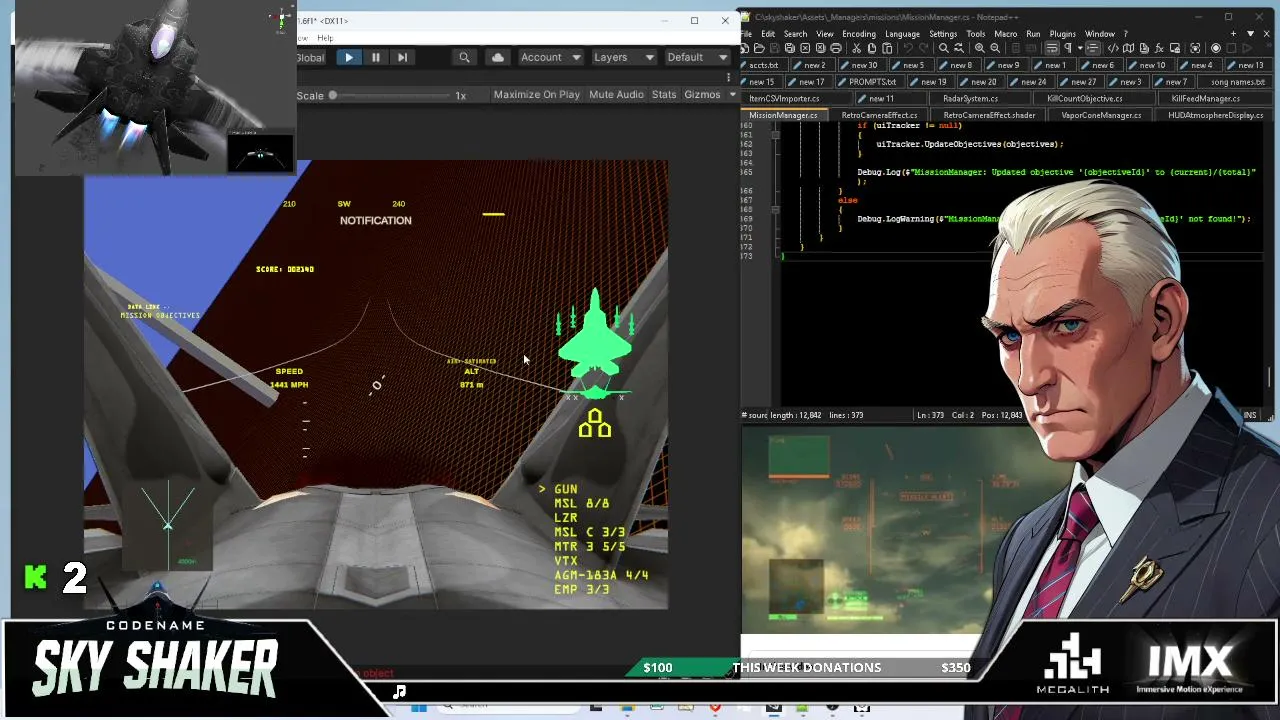
Task: Toggle Maximize On Play in Game view
Action: [536, 95]
